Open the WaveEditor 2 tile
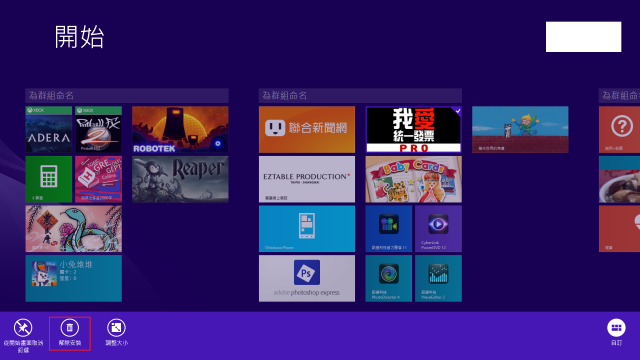Viewport: 640px width, 360px height. (x=438, y=278)
